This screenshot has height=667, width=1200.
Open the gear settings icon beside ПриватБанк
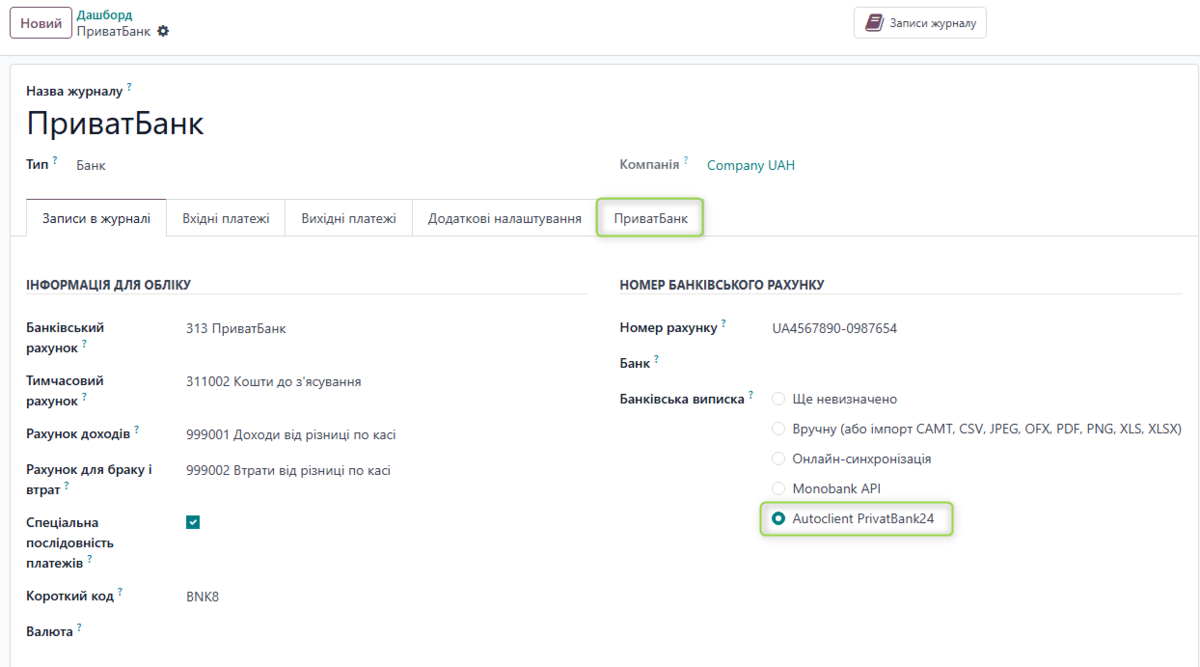point(163,31)
